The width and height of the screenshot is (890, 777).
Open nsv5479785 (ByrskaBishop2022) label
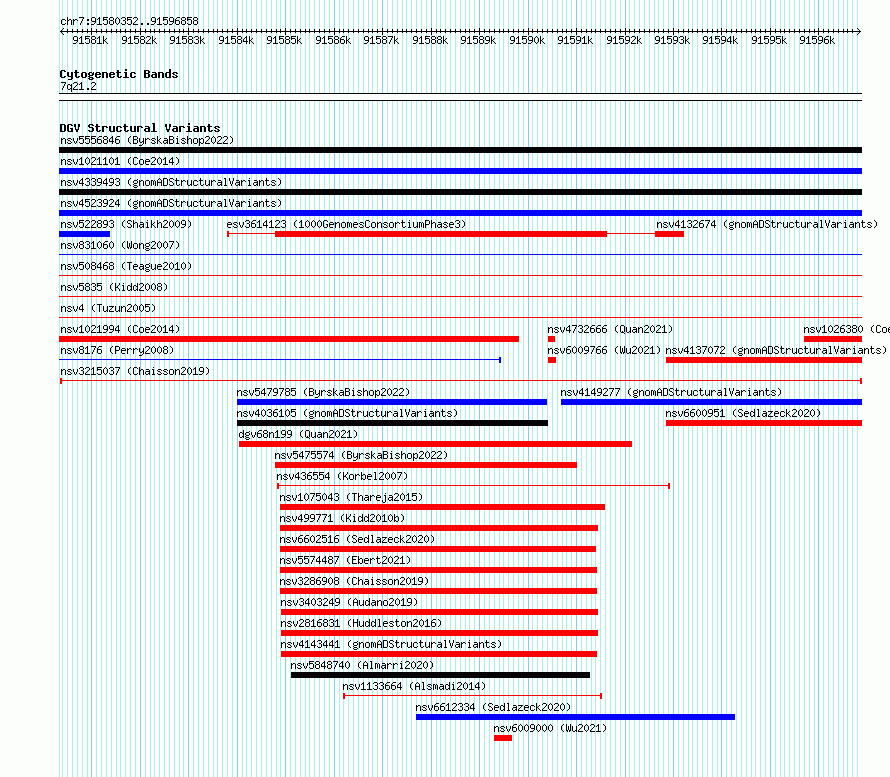[324, 392]
